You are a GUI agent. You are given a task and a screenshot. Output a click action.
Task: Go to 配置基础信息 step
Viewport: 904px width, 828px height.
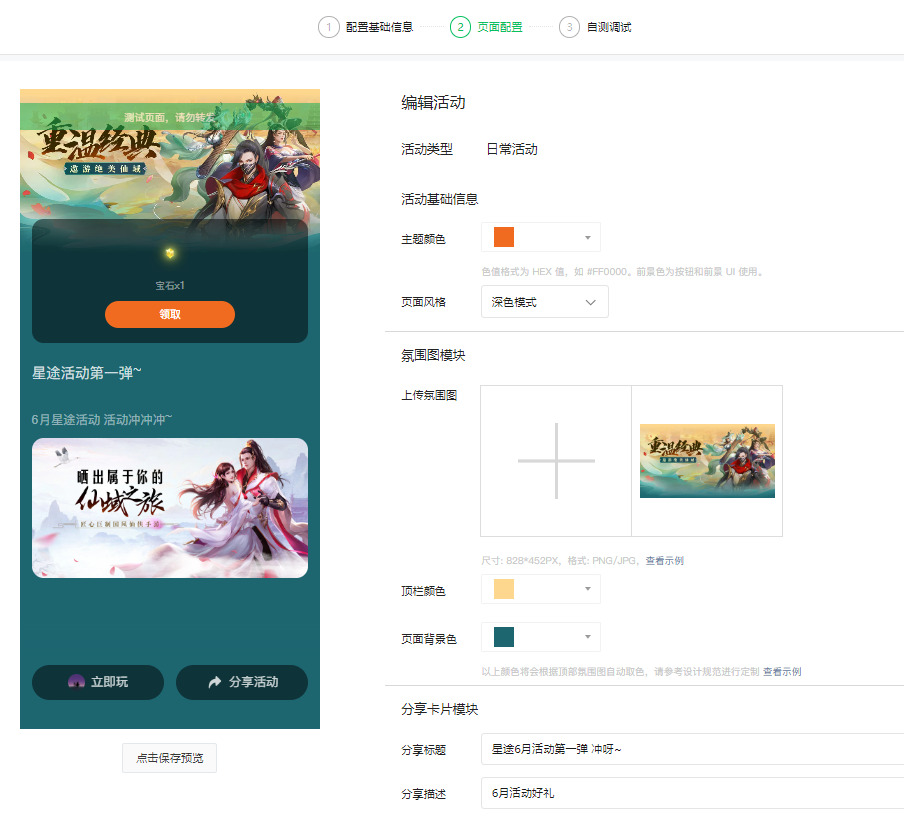pos(379,27)
